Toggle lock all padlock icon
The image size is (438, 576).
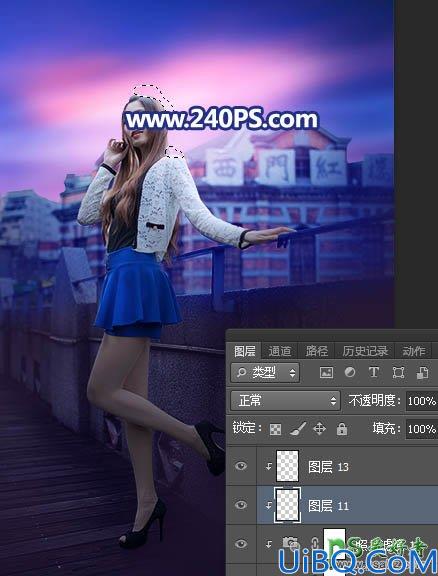point(342,429)
